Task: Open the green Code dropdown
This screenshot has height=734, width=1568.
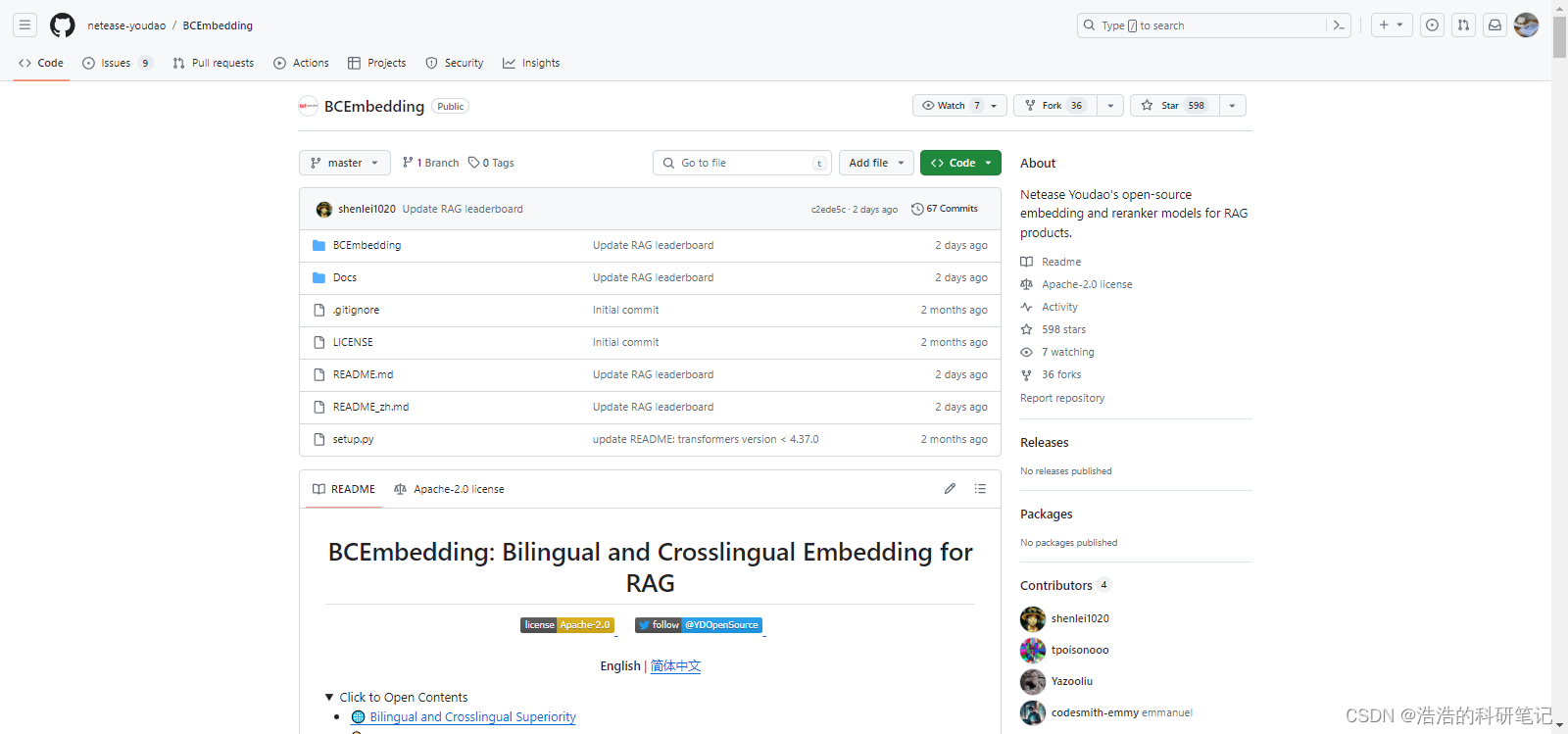Action: [x=960, y=163]
